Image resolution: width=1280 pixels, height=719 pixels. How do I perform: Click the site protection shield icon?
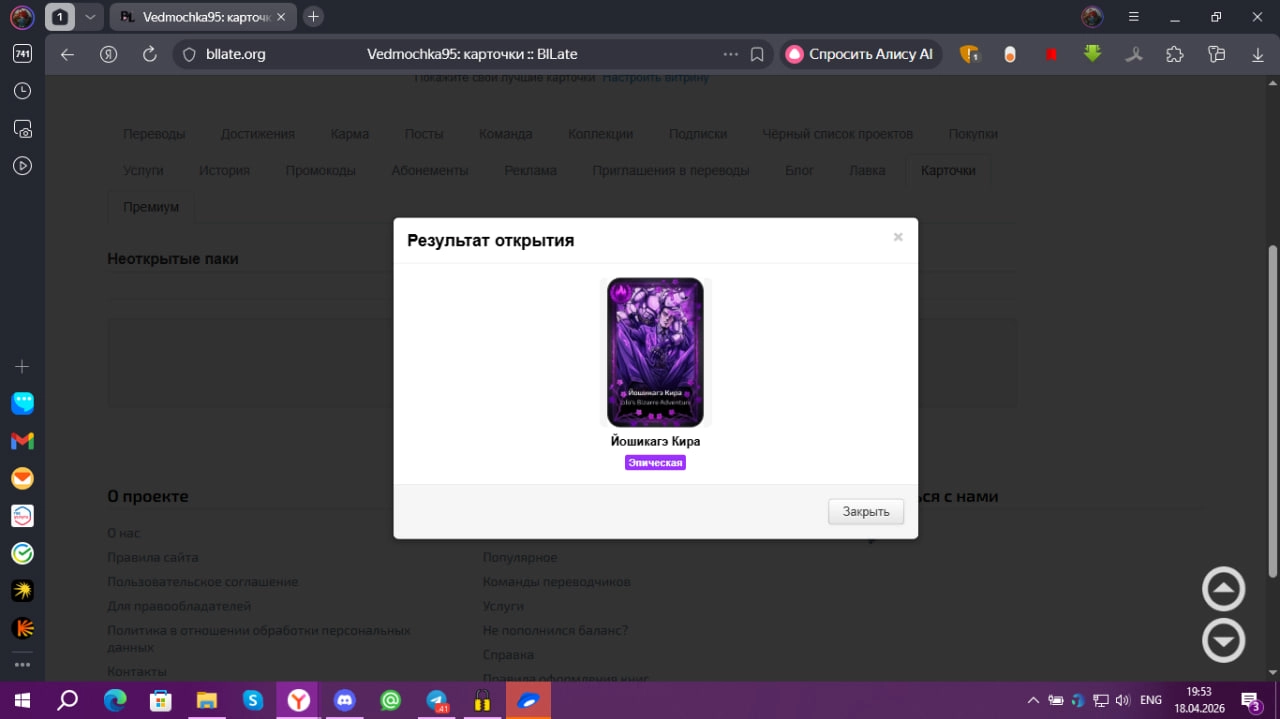tap(190, 54)
